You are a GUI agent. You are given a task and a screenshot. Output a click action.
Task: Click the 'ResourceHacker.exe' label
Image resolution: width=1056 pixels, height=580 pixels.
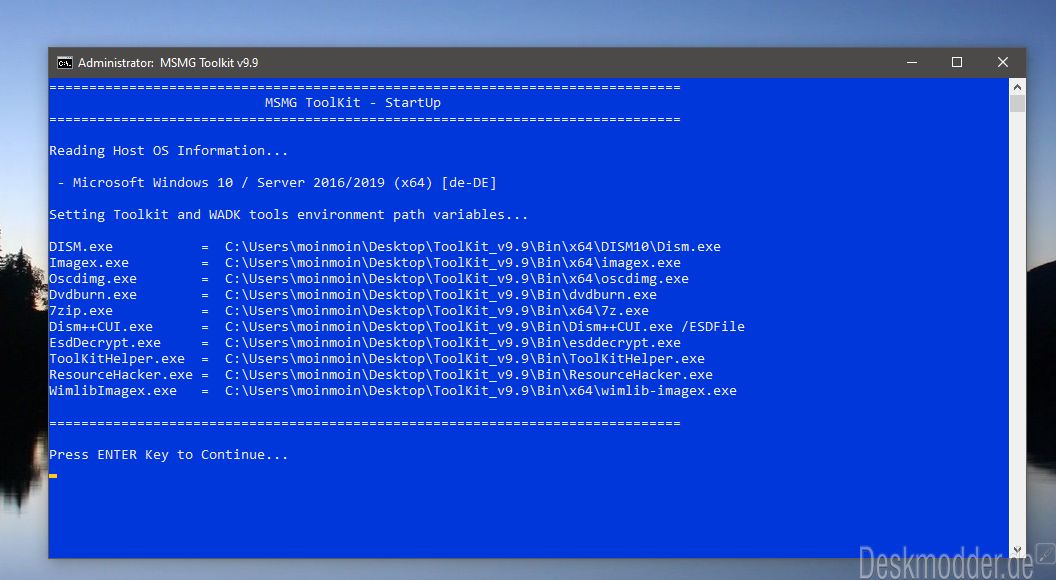121,375
